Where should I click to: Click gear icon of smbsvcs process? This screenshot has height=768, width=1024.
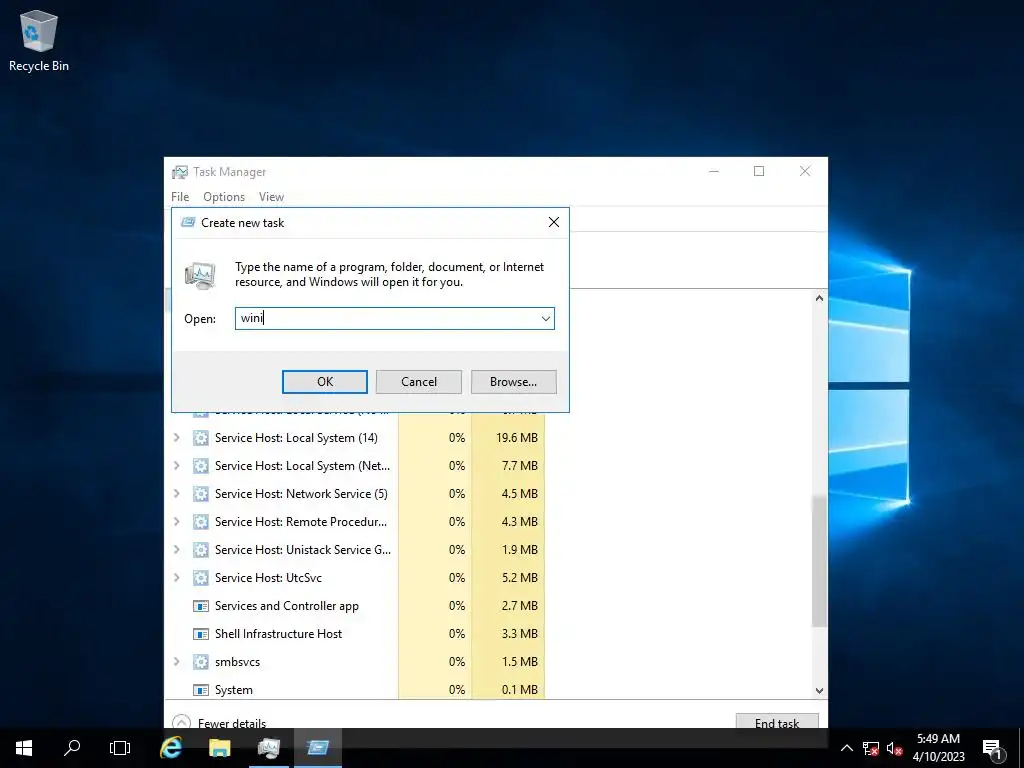pos(200,662)
